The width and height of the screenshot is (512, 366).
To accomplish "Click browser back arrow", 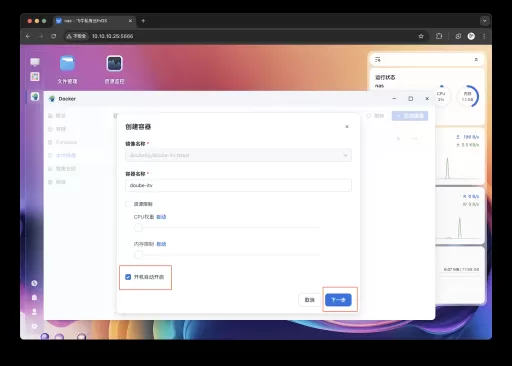I will click(28, 36).
